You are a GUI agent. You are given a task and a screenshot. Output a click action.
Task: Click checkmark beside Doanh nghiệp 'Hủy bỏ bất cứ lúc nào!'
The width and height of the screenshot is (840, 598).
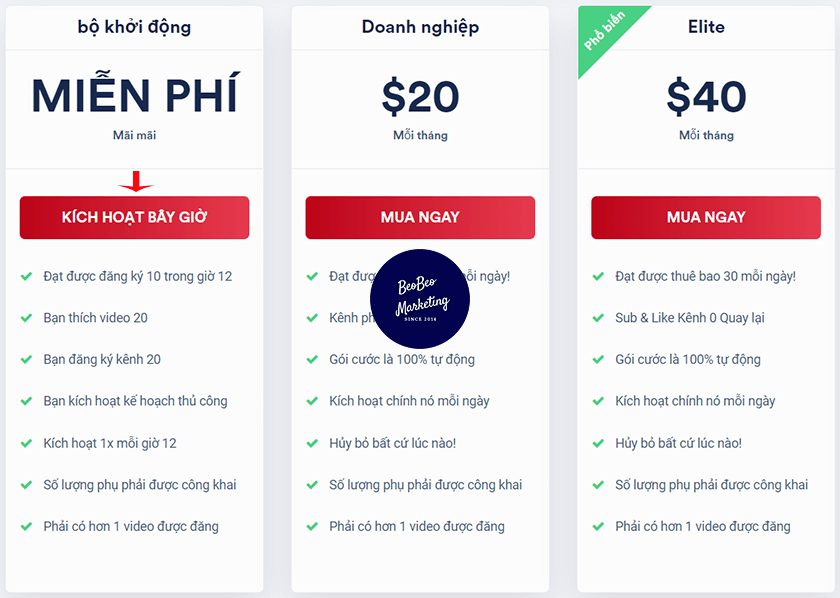click(313, 443)
